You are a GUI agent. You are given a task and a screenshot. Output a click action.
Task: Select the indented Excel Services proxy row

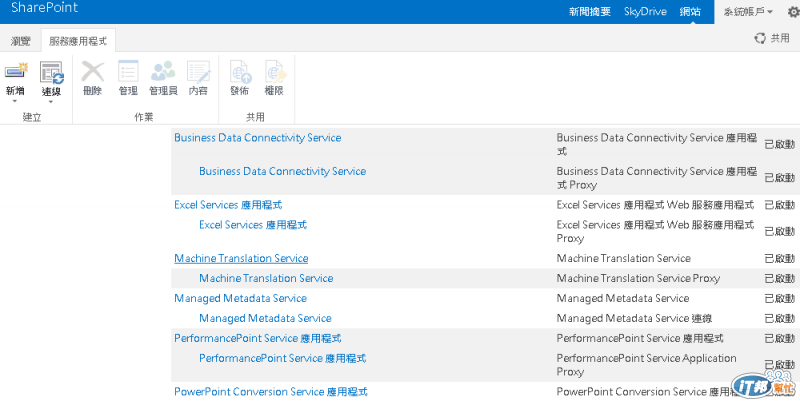[x=252, y=225]
